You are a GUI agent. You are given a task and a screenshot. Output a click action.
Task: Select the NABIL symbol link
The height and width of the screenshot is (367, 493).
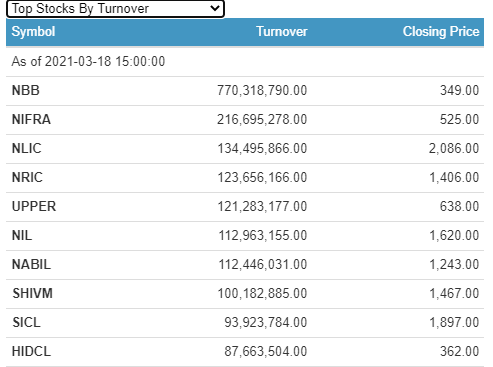pos(31,264)
